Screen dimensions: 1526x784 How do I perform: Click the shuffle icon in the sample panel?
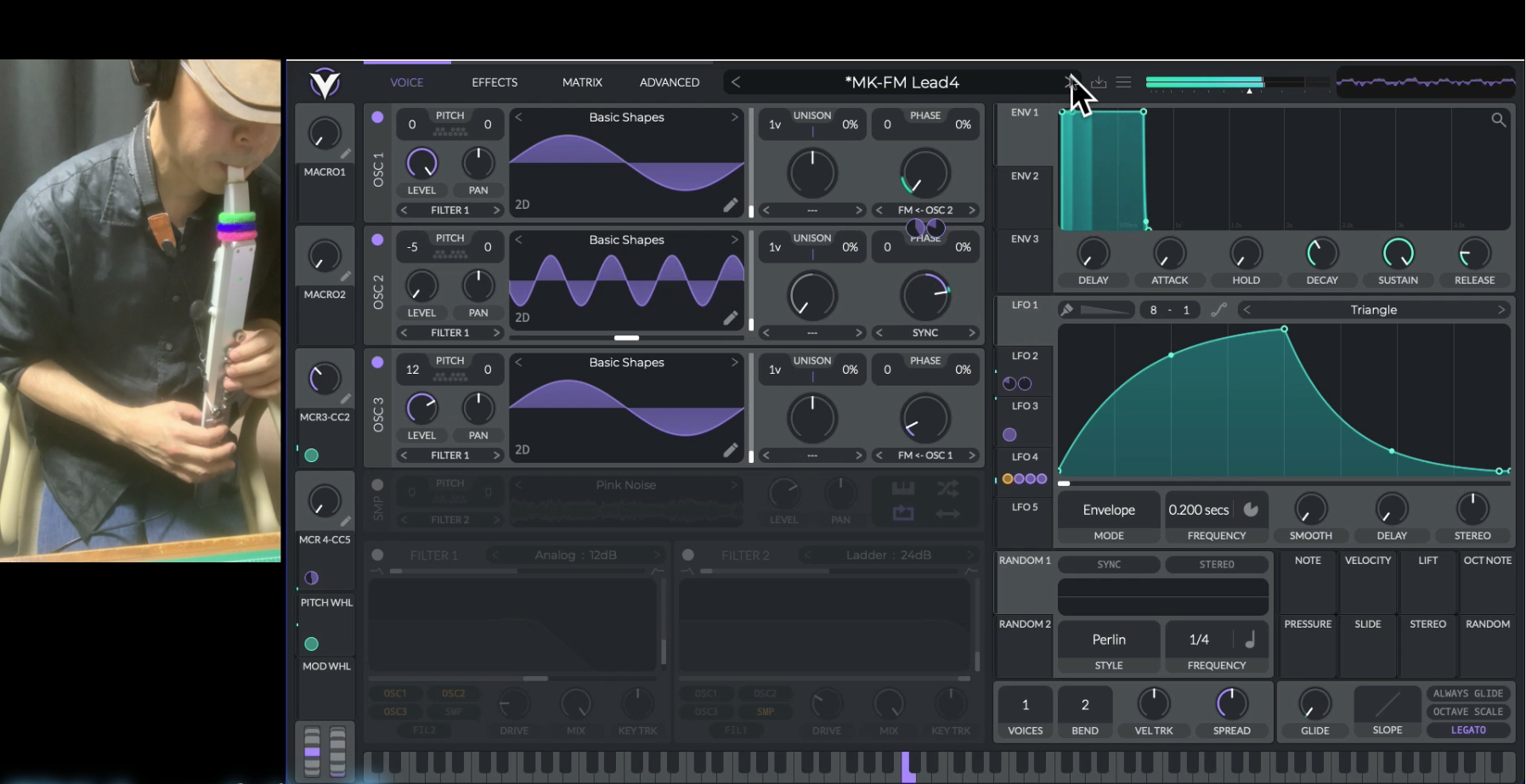coord(949,488)
